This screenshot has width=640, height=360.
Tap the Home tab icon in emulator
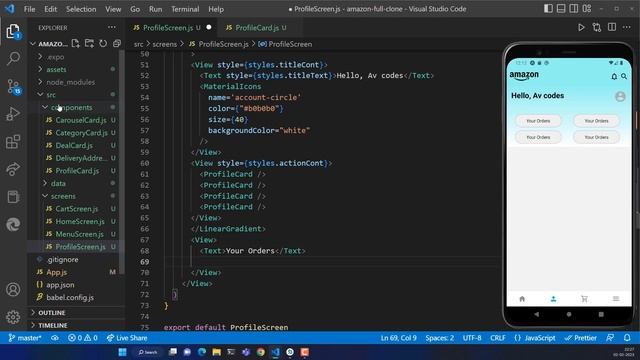pos(522,299)
